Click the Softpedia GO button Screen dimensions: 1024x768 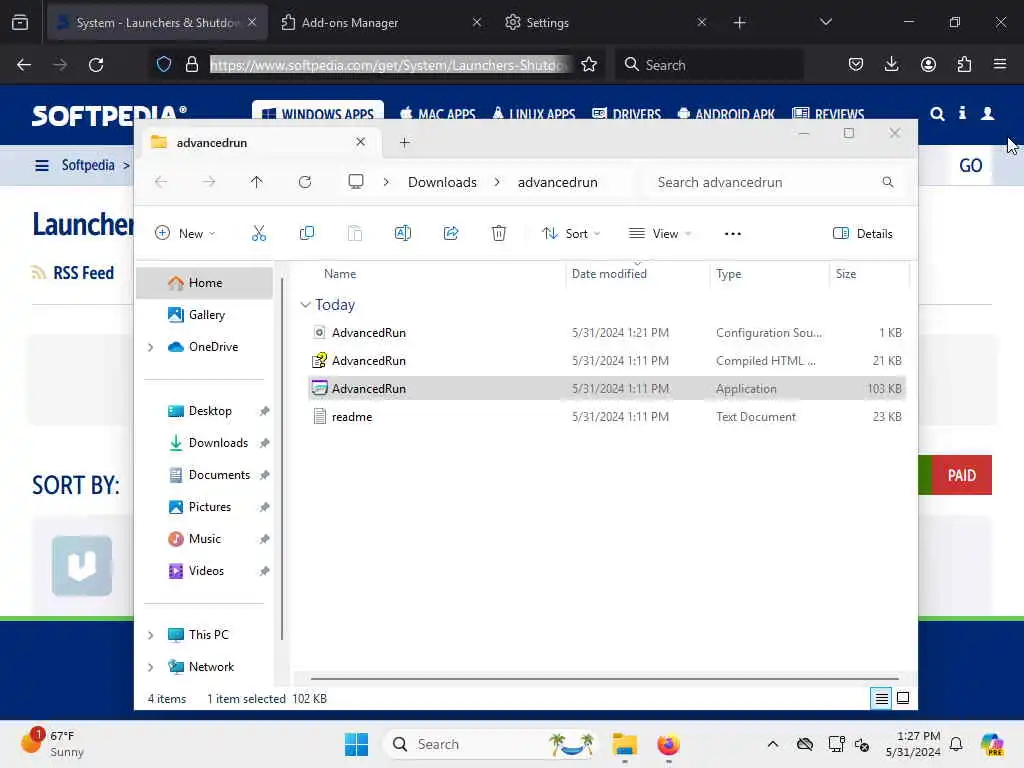[970, 165]
